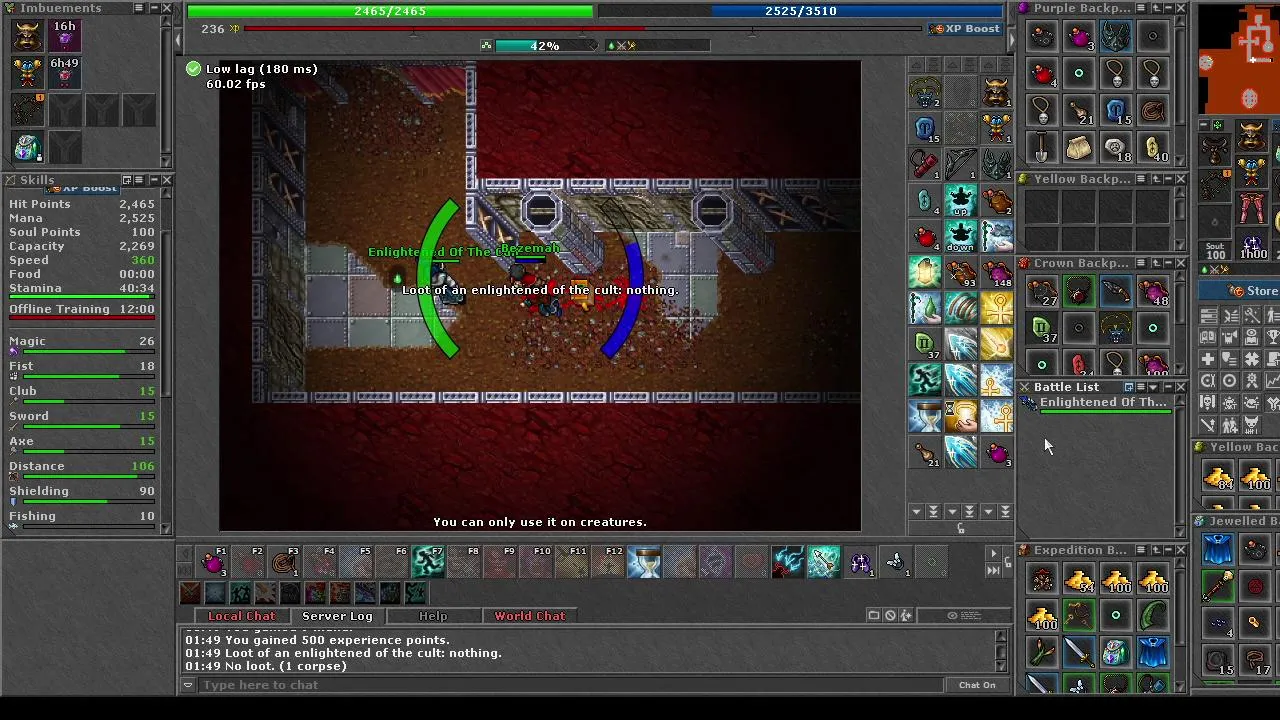The height and width of the screenshot is (720, 1280).
Task: Click the blue cape in Jewelled Backpack
Action: coord(1218,549)
